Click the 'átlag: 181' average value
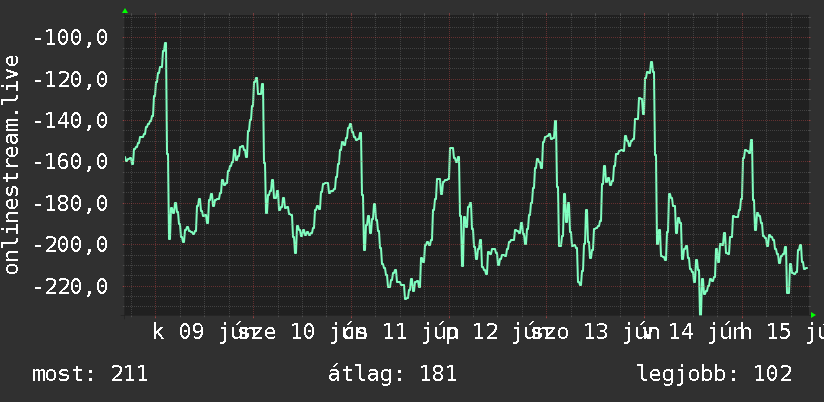The image size is (824, 402). click(x=392, y=374)
